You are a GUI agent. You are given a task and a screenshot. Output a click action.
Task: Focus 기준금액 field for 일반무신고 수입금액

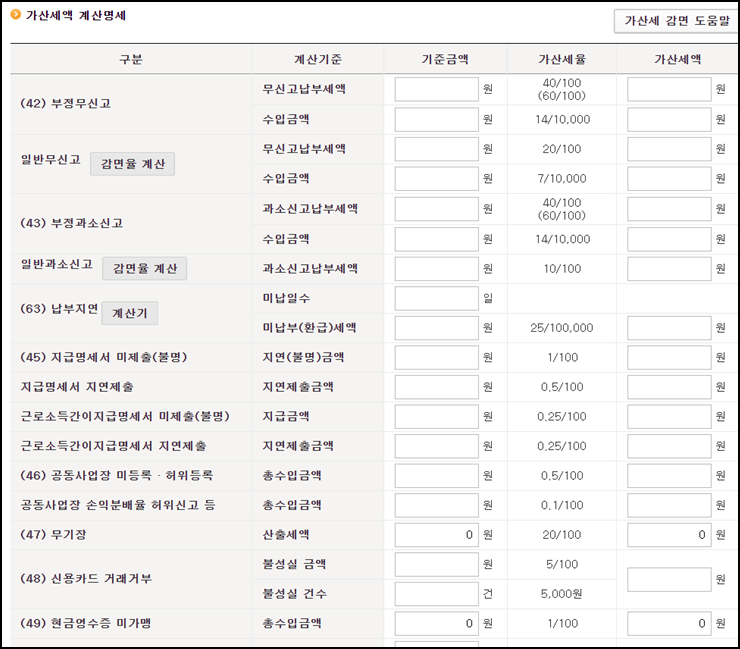tap(437, 178)
